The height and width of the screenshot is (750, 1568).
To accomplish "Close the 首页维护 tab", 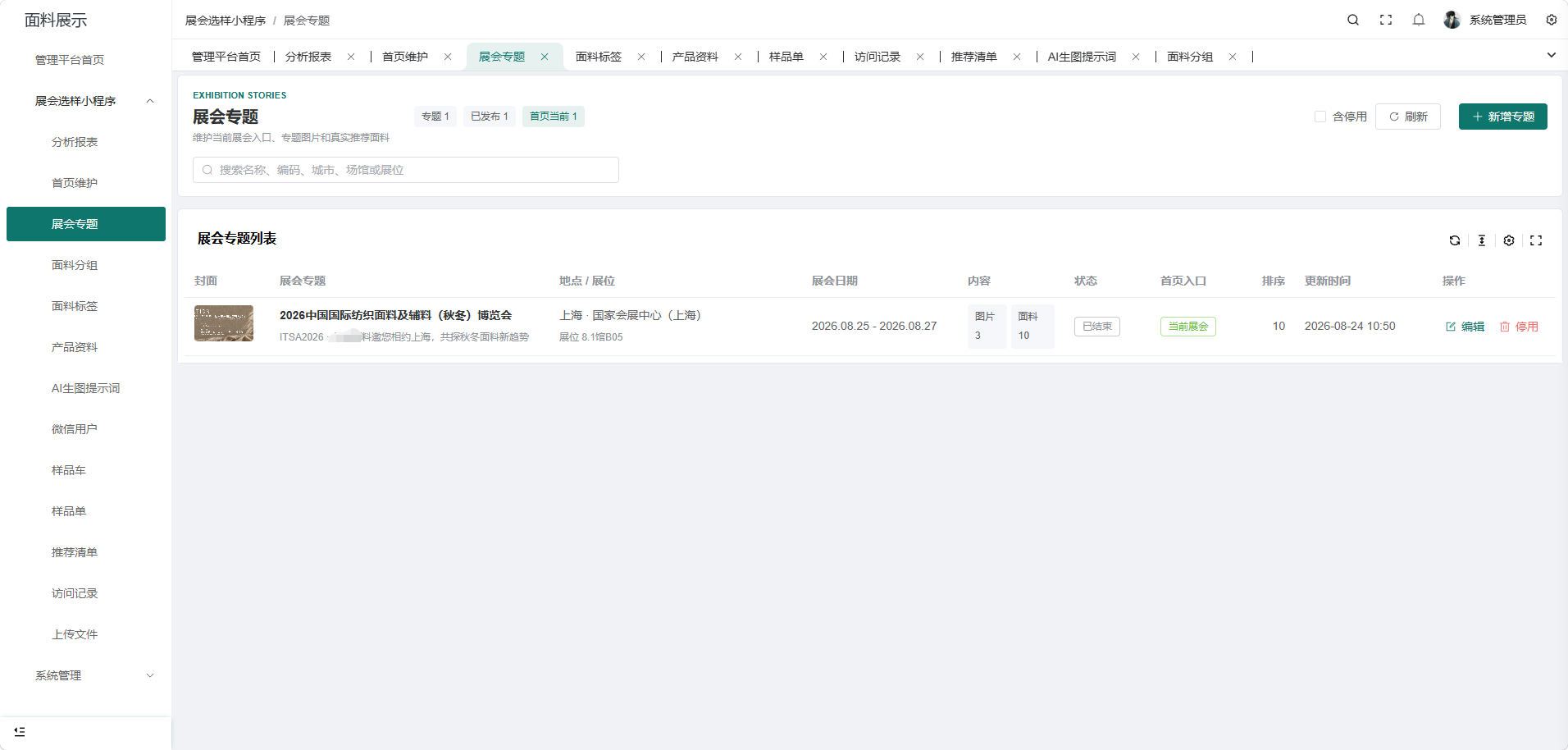I will tap(448, 57).
